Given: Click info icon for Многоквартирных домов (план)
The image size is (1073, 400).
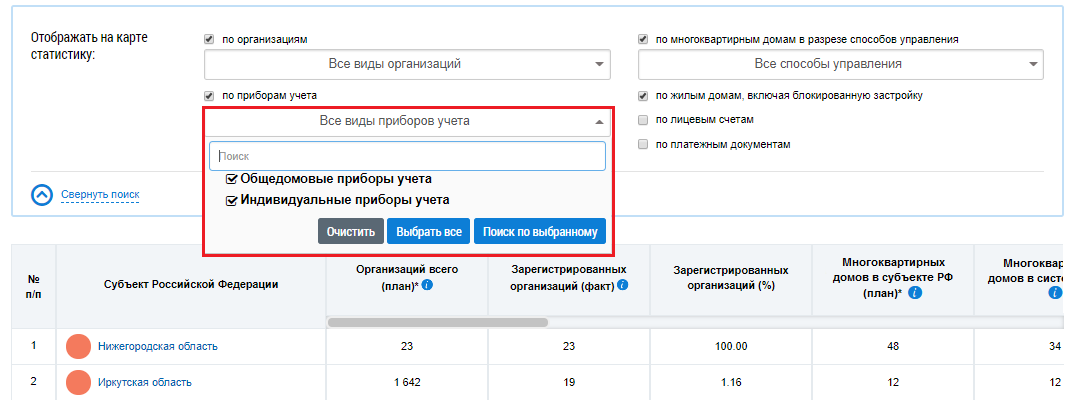Looking at the screenshot, I should 915,293.
